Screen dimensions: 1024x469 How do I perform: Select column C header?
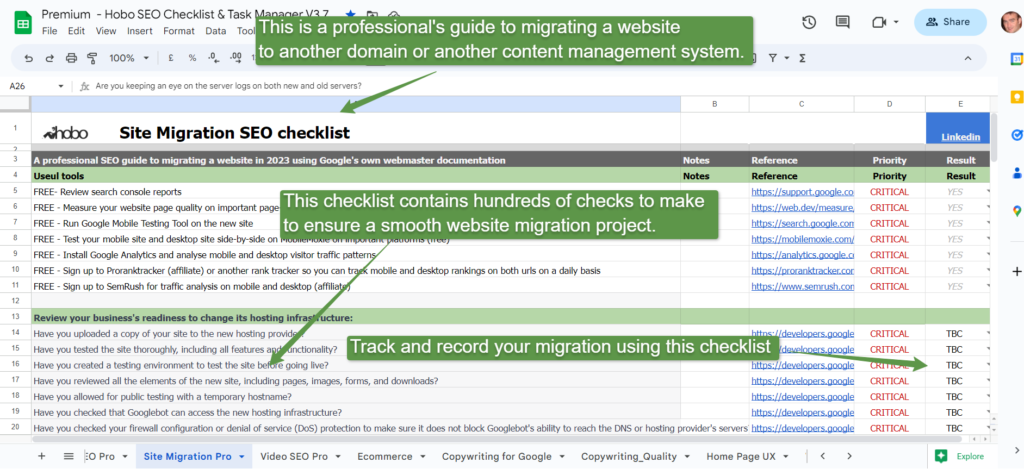(x=801, y=104)
